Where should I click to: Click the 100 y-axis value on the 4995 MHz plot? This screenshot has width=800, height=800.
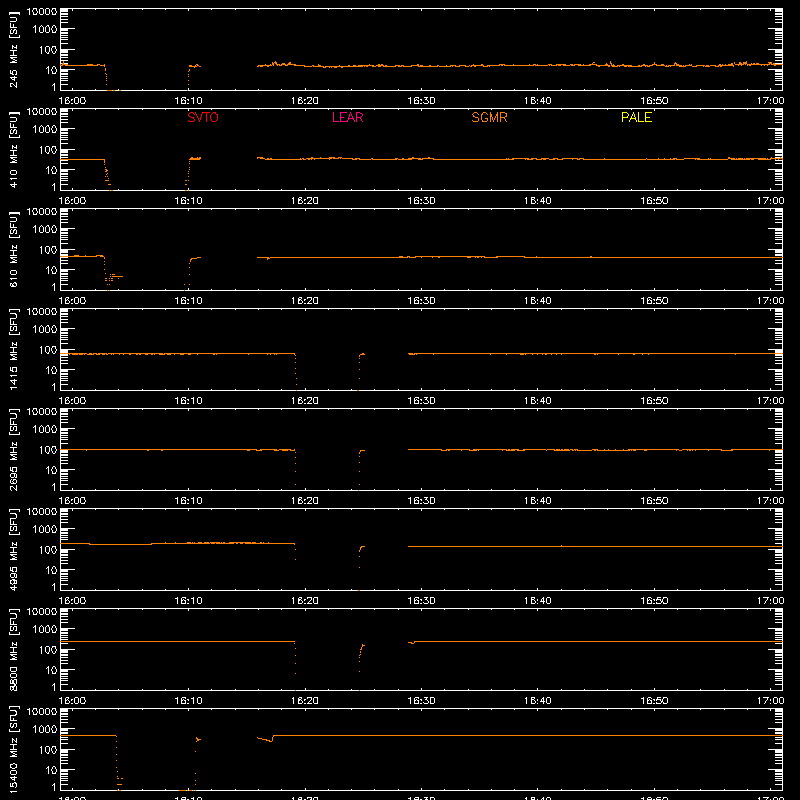pyautogui.click(x=48, y=550)
